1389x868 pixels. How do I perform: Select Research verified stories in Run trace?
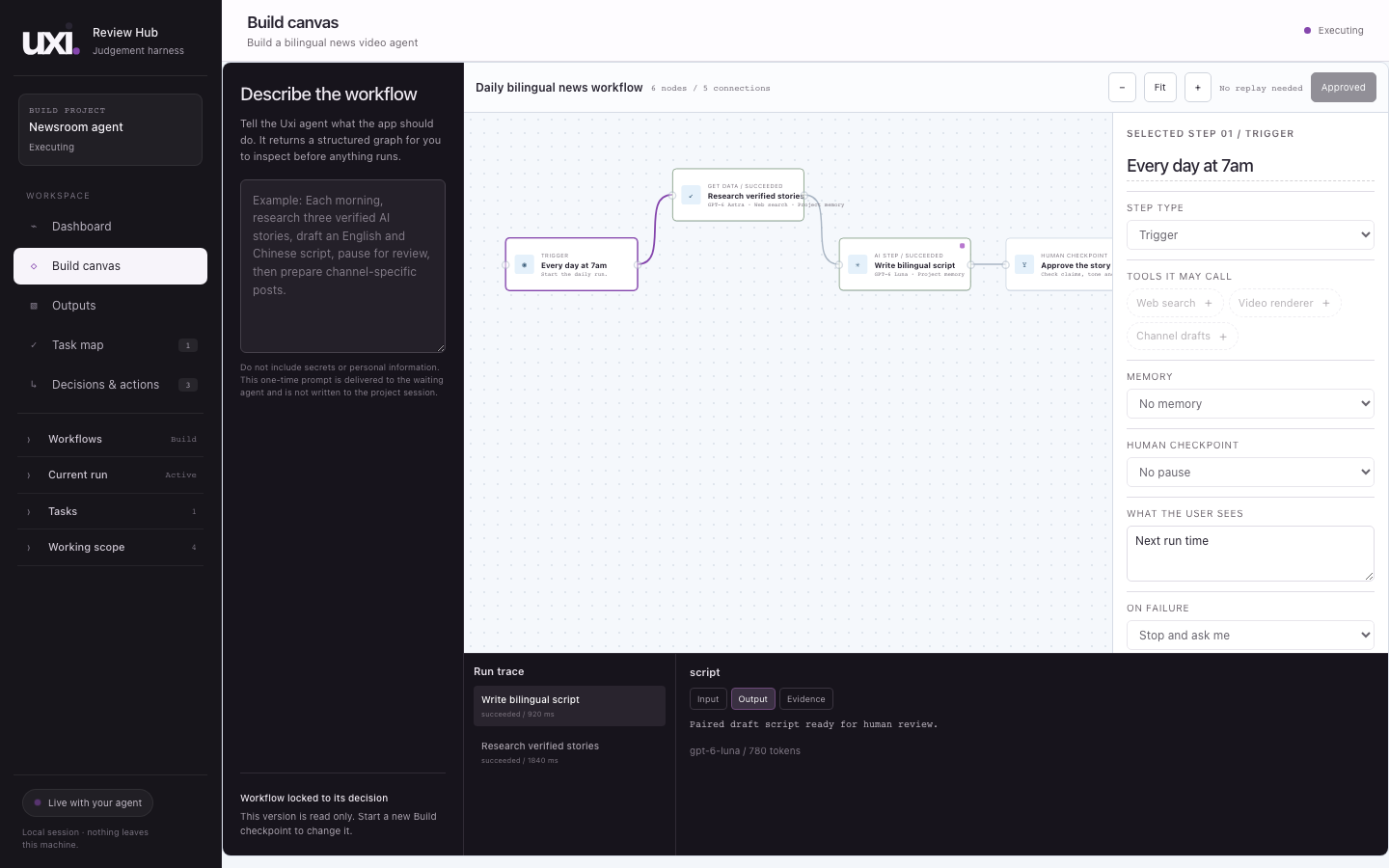click(569, 752)
